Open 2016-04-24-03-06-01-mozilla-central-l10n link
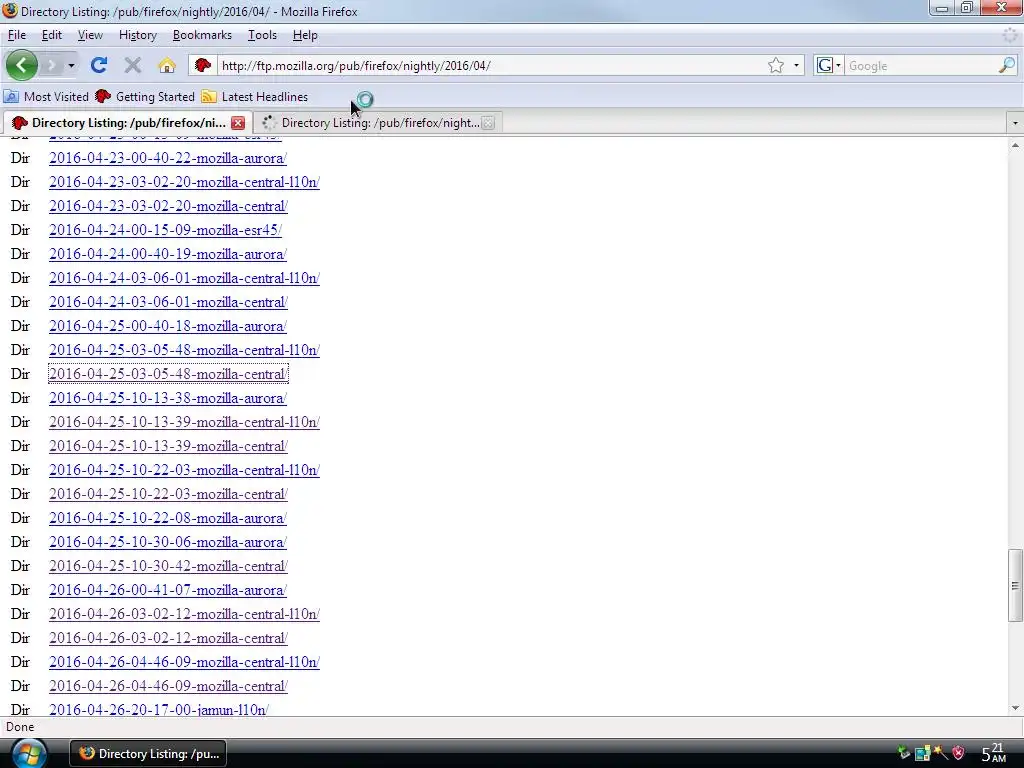 tap(184, 278)
